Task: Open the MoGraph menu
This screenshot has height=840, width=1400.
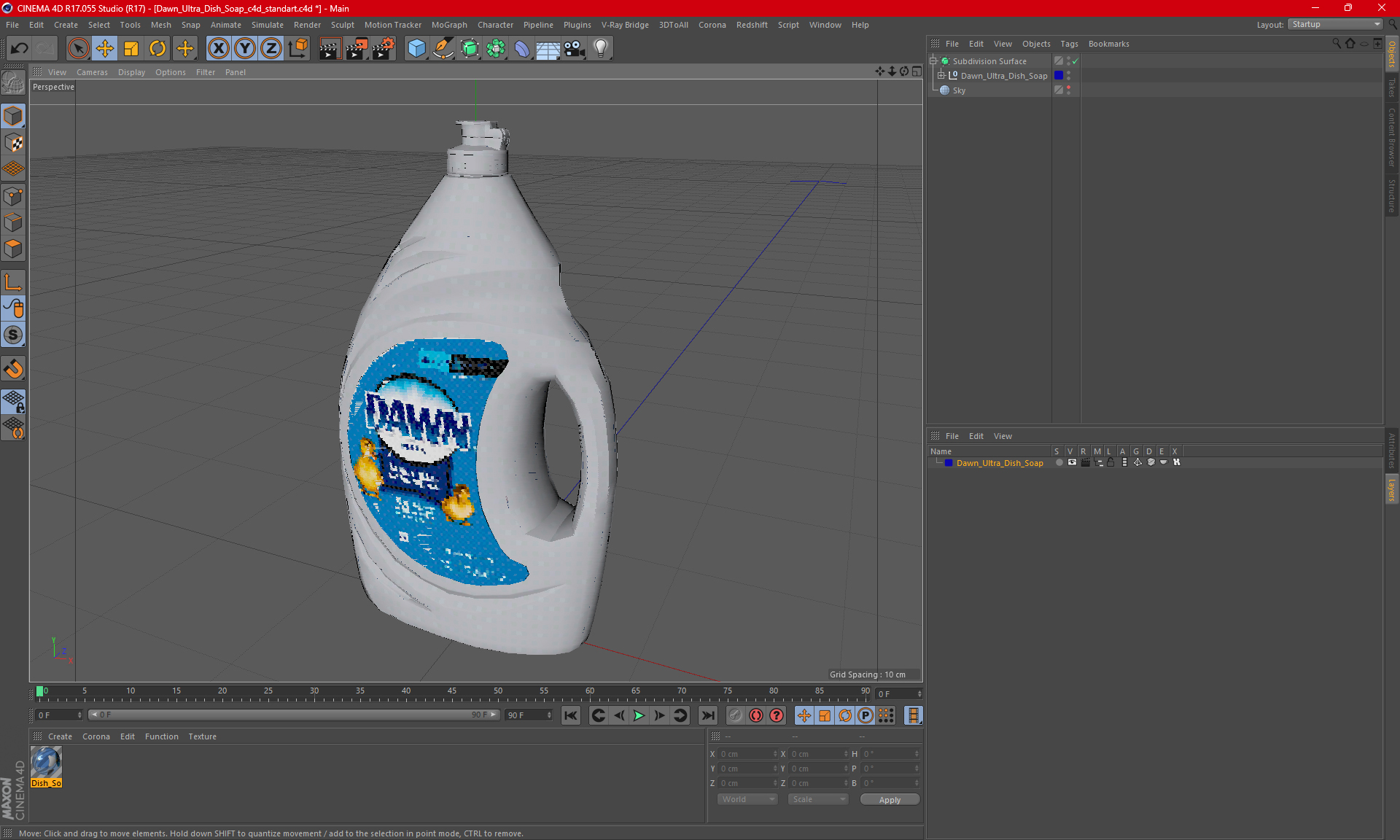Action: (449, 25)
